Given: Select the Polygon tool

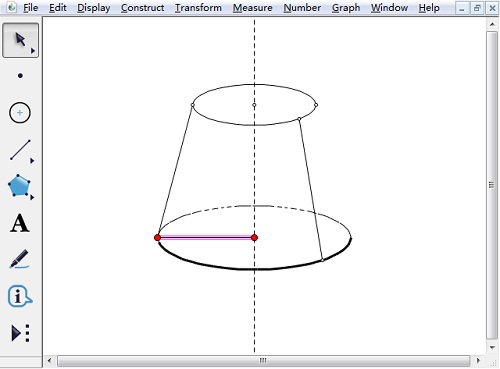Looking at the screenshot, I should click(19, 185).
